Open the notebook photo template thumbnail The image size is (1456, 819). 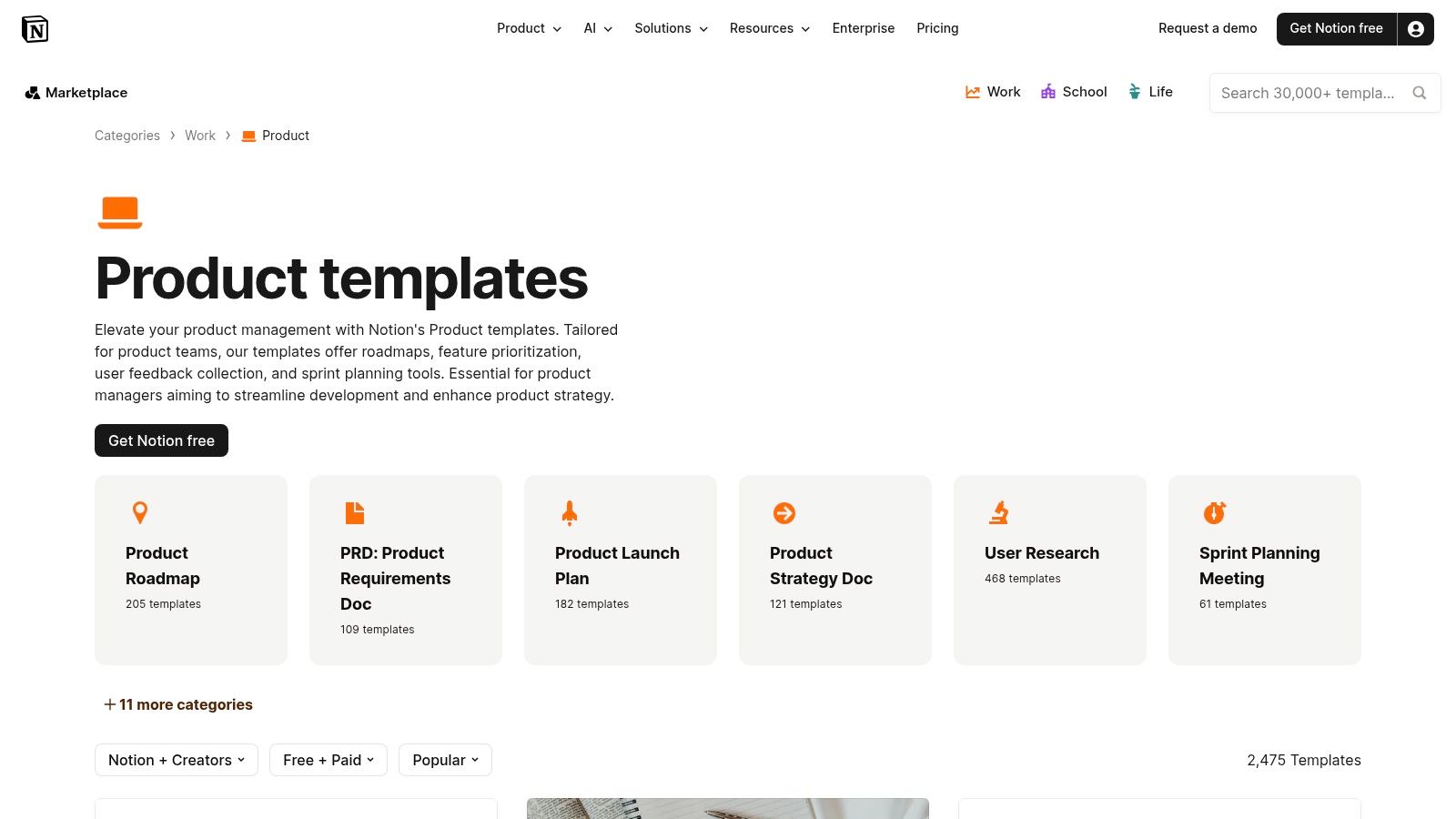(728, 808)
